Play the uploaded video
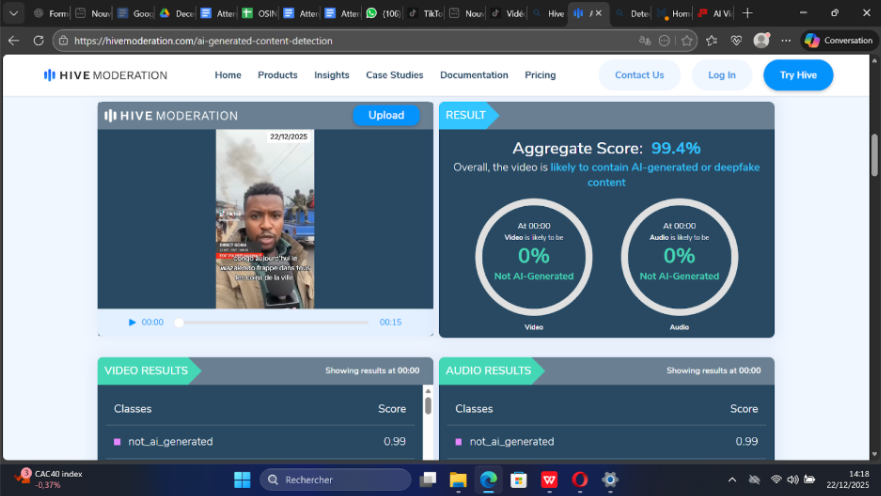 tap(133, 322)
